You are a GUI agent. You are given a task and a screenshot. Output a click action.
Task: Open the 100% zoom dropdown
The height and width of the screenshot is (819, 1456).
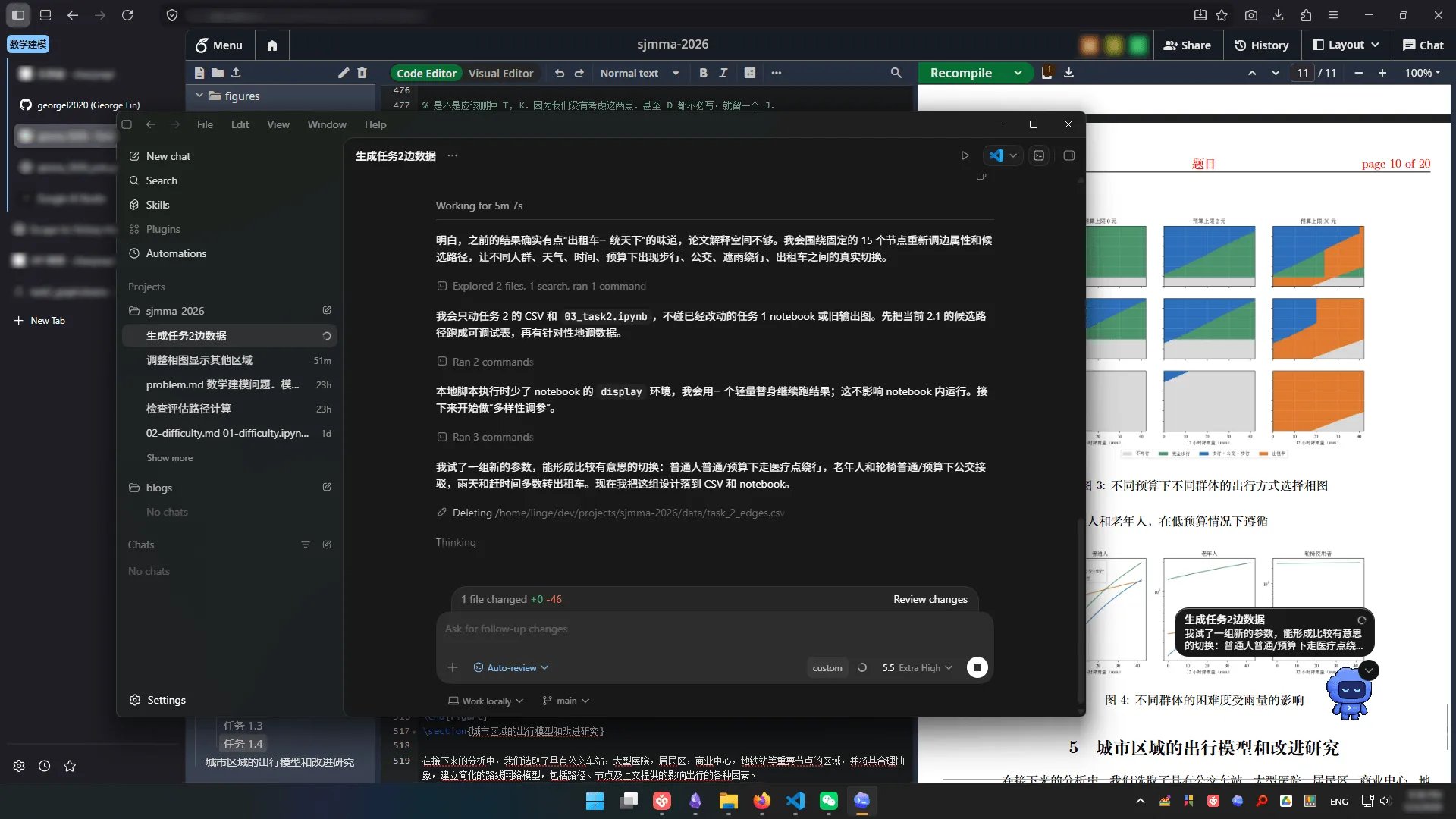coord(1423,74)
